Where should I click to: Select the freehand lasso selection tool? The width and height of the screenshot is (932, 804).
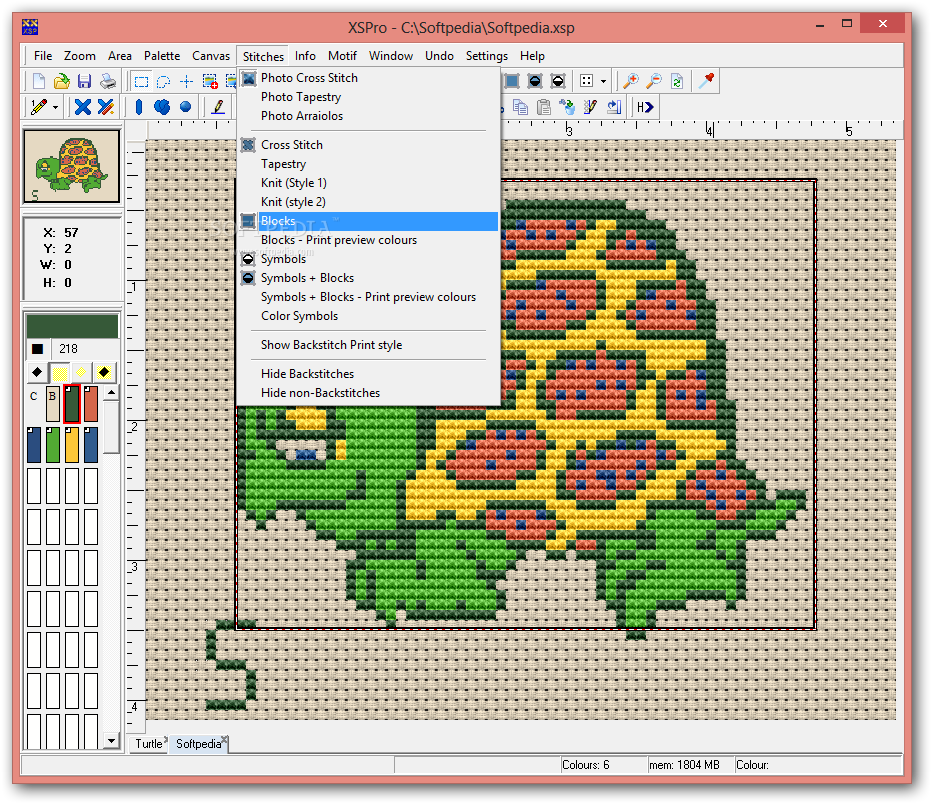(163, 81)
